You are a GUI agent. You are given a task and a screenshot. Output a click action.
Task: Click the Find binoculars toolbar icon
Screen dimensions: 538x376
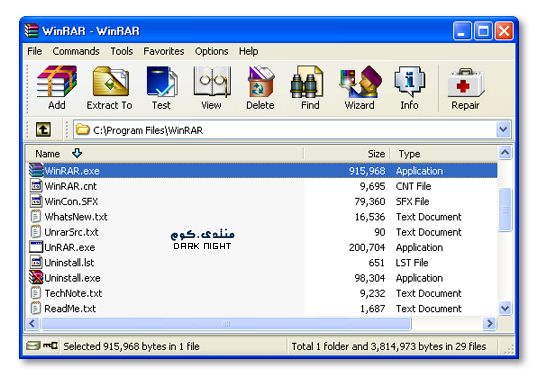[307, 82]
